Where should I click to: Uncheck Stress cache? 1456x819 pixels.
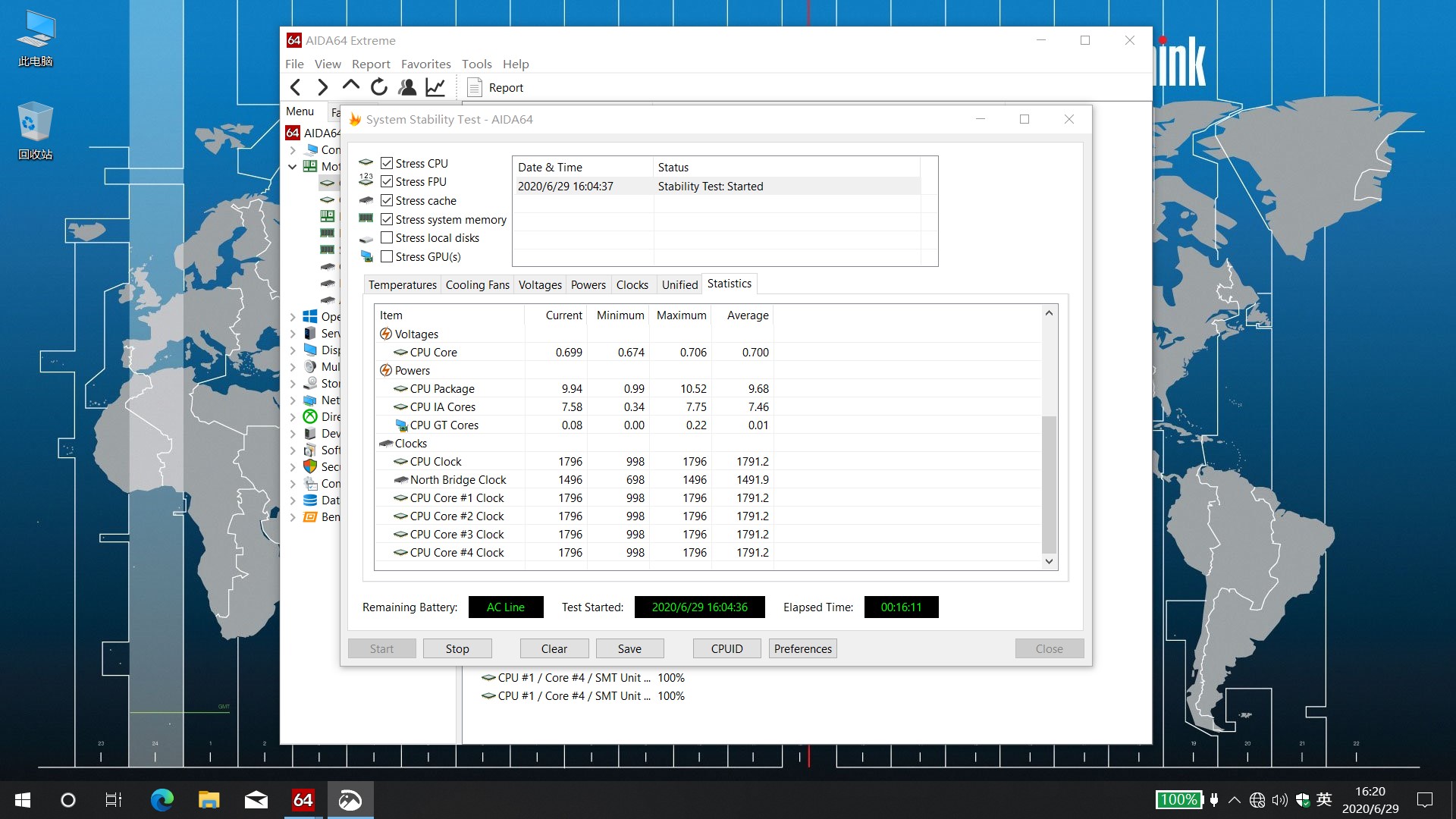[387, 200]
